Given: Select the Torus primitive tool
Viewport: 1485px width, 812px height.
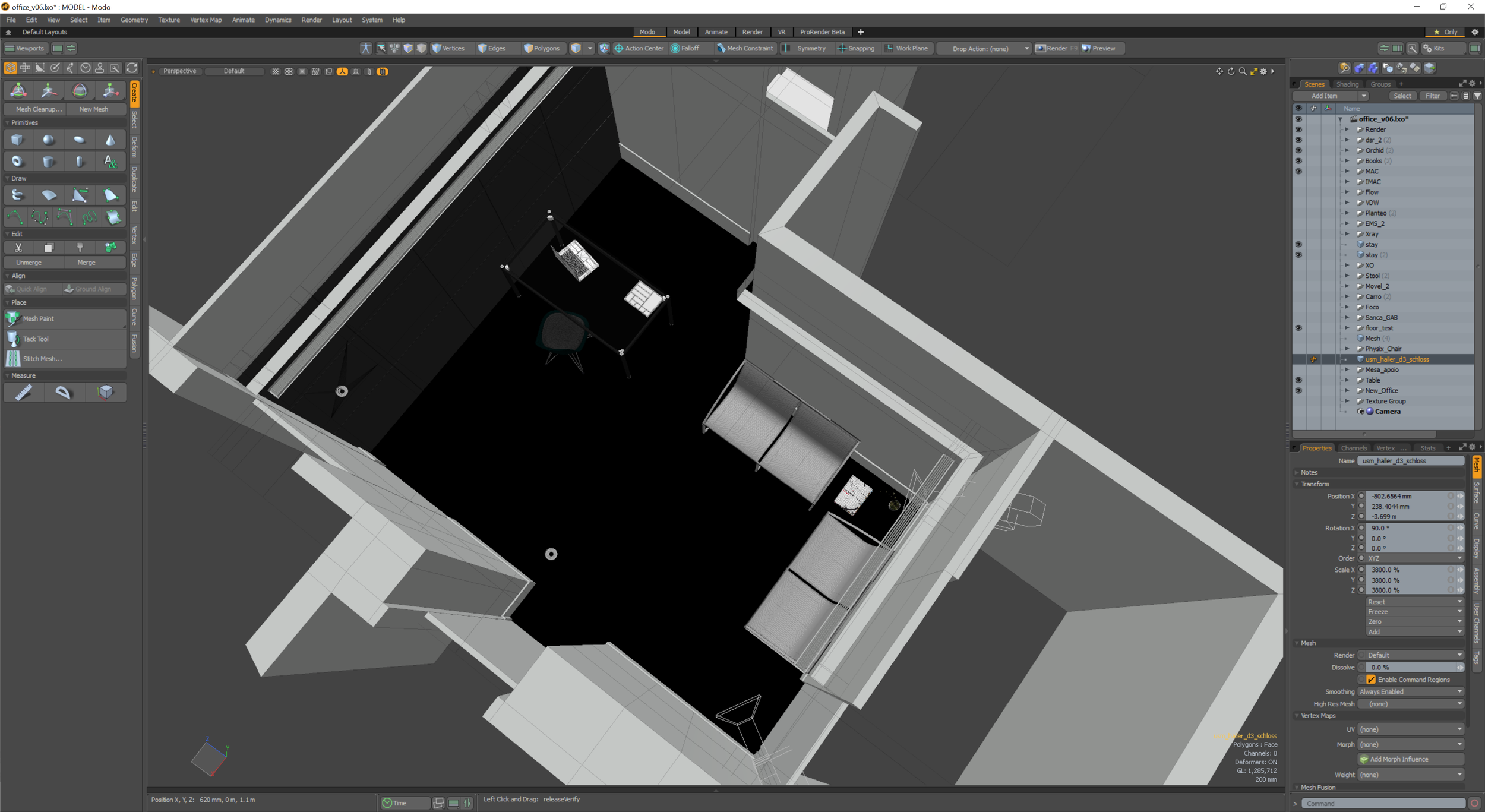Looking at the screenshot, I should click(x=17, y=162).
